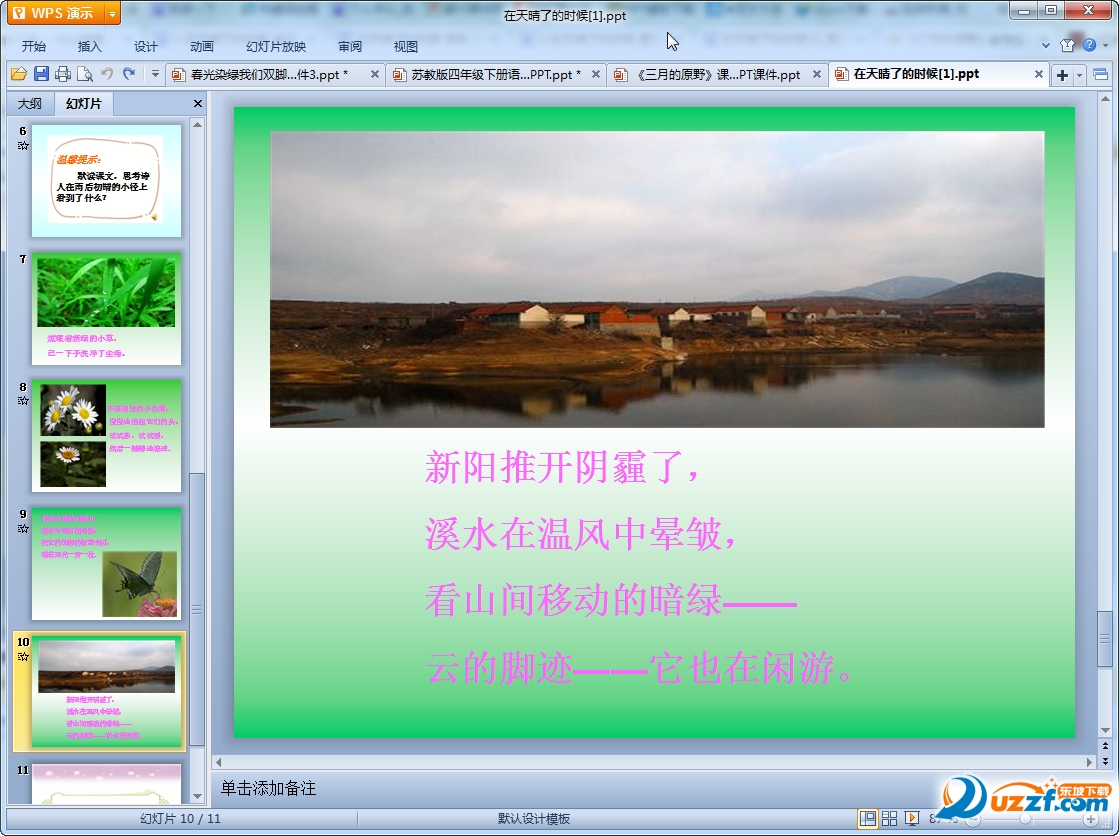Screen dimensions: 1119x836
Task: Redo the last undone action
Action: (x=129, y=74)
